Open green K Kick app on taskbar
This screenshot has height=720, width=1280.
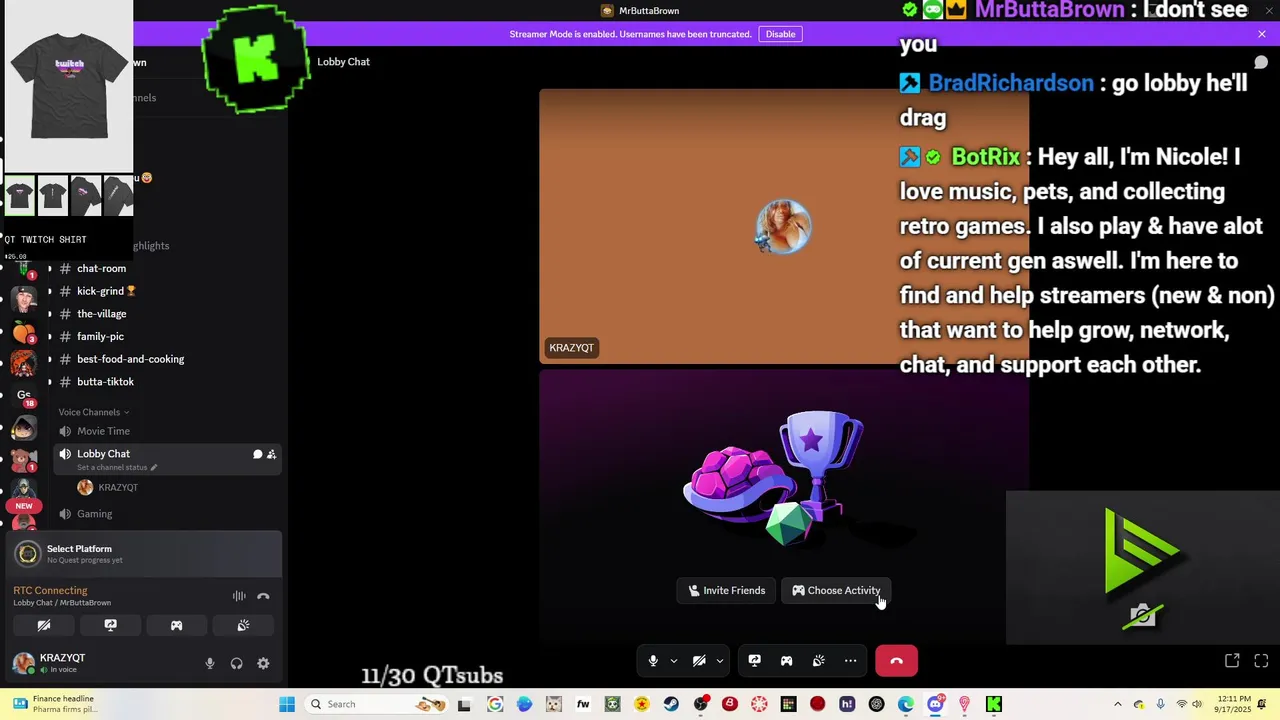tap(994, 704)
